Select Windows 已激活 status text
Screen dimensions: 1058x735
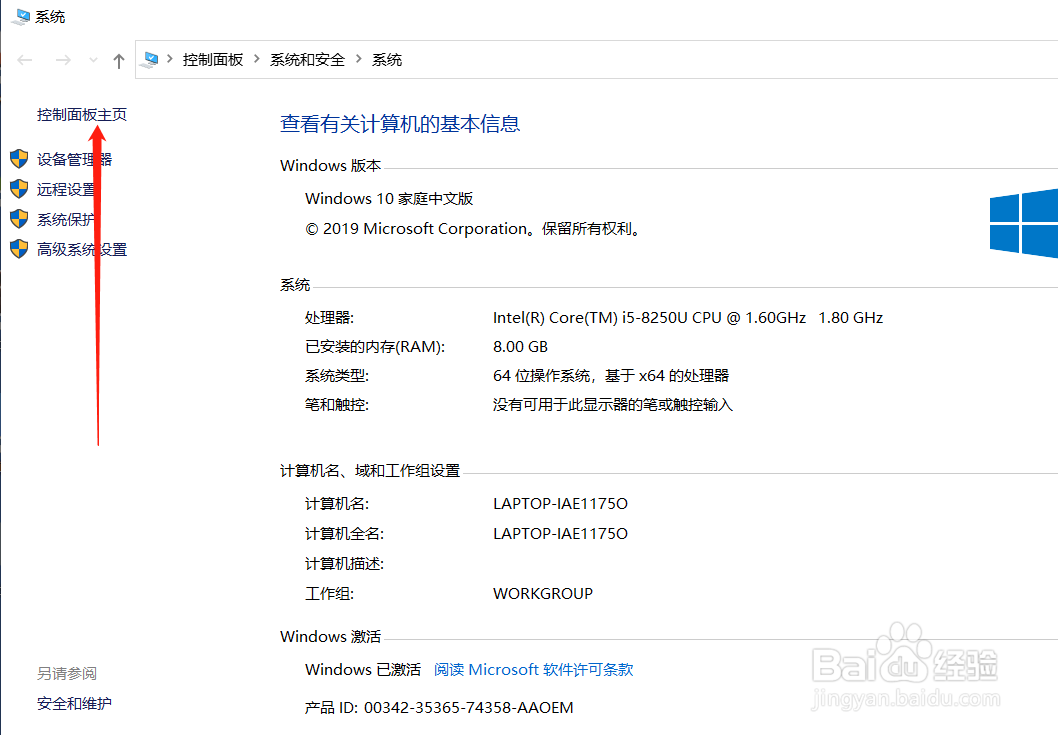[363, 670]
